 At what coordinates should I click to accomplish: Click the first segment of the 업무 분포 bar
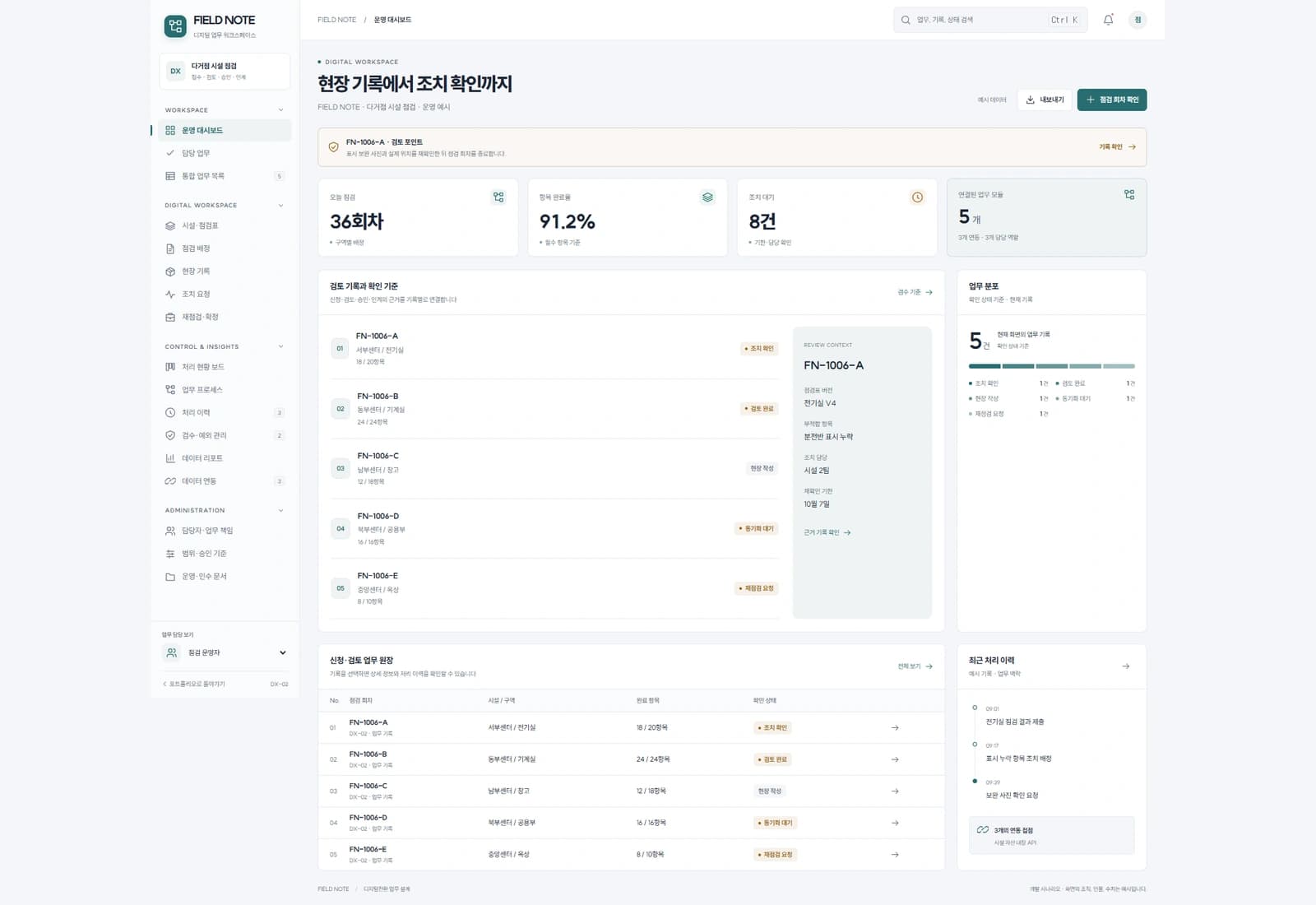[x=985, y=366]
